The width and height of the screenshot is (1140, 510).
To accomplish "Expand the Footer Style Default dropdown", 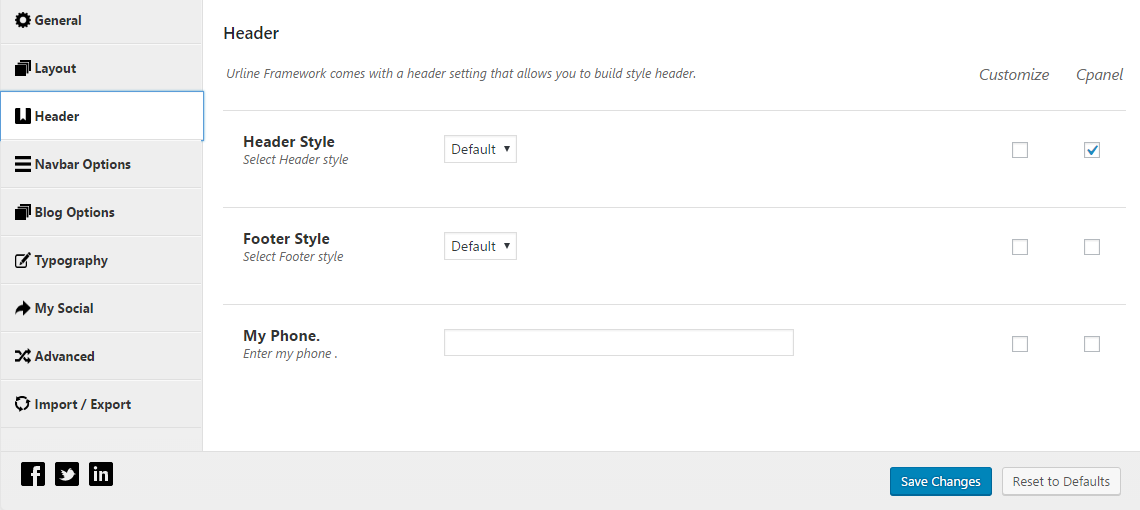I will coord(480,246).
